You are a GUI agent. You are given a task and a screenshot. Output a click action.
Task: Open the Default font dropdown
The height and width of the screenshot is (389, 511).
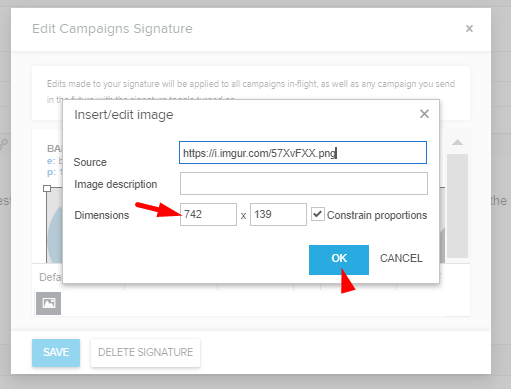50,277
